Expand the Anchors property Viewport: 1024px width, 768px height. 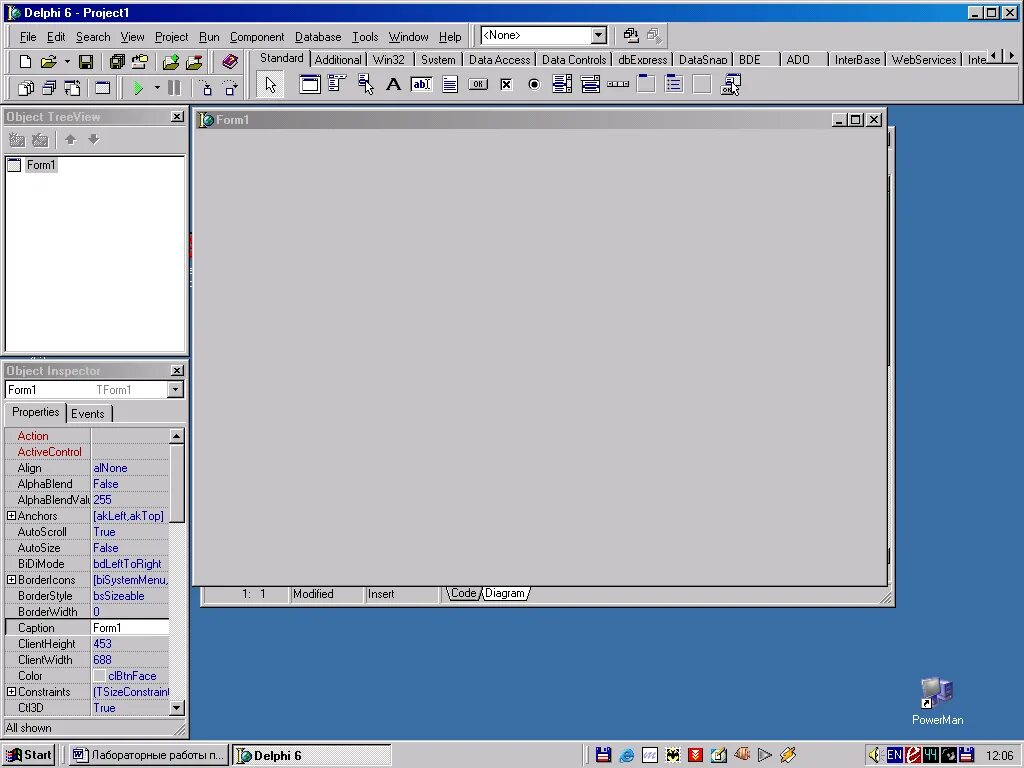click(x=11, y=516)
